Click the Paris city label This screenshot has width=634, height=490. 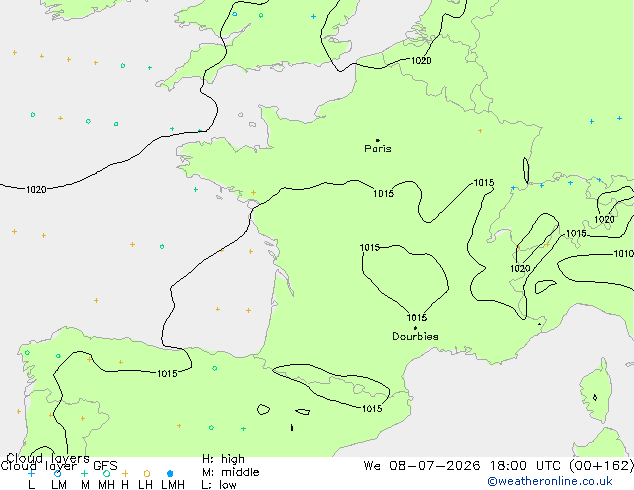(x=378, y=149)
